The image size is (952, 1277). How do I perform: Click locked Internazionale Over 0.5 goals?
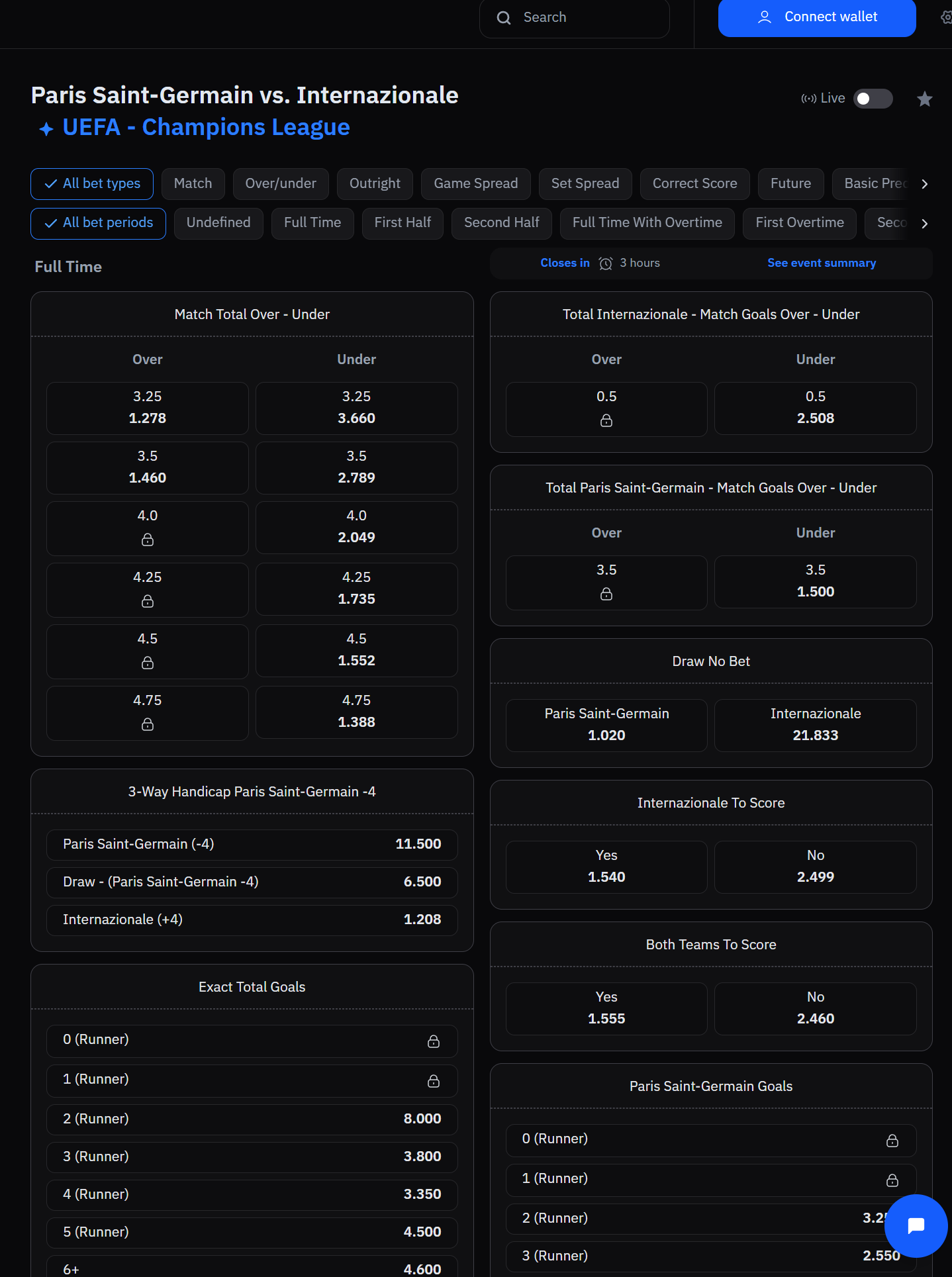coord(606,409)
